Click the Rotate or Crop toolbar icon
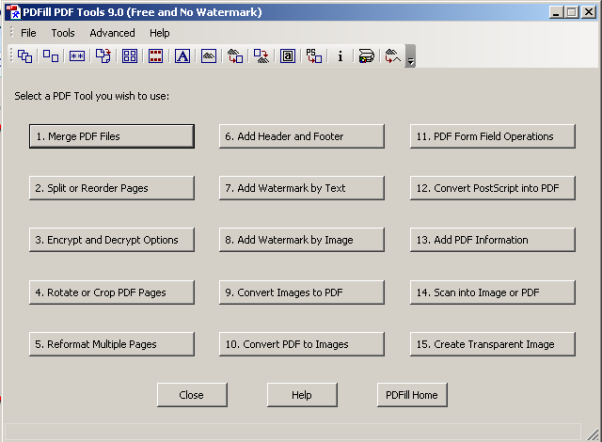This screenshot has width=602, height=442. pyautogui.click(x=103, y=56)
